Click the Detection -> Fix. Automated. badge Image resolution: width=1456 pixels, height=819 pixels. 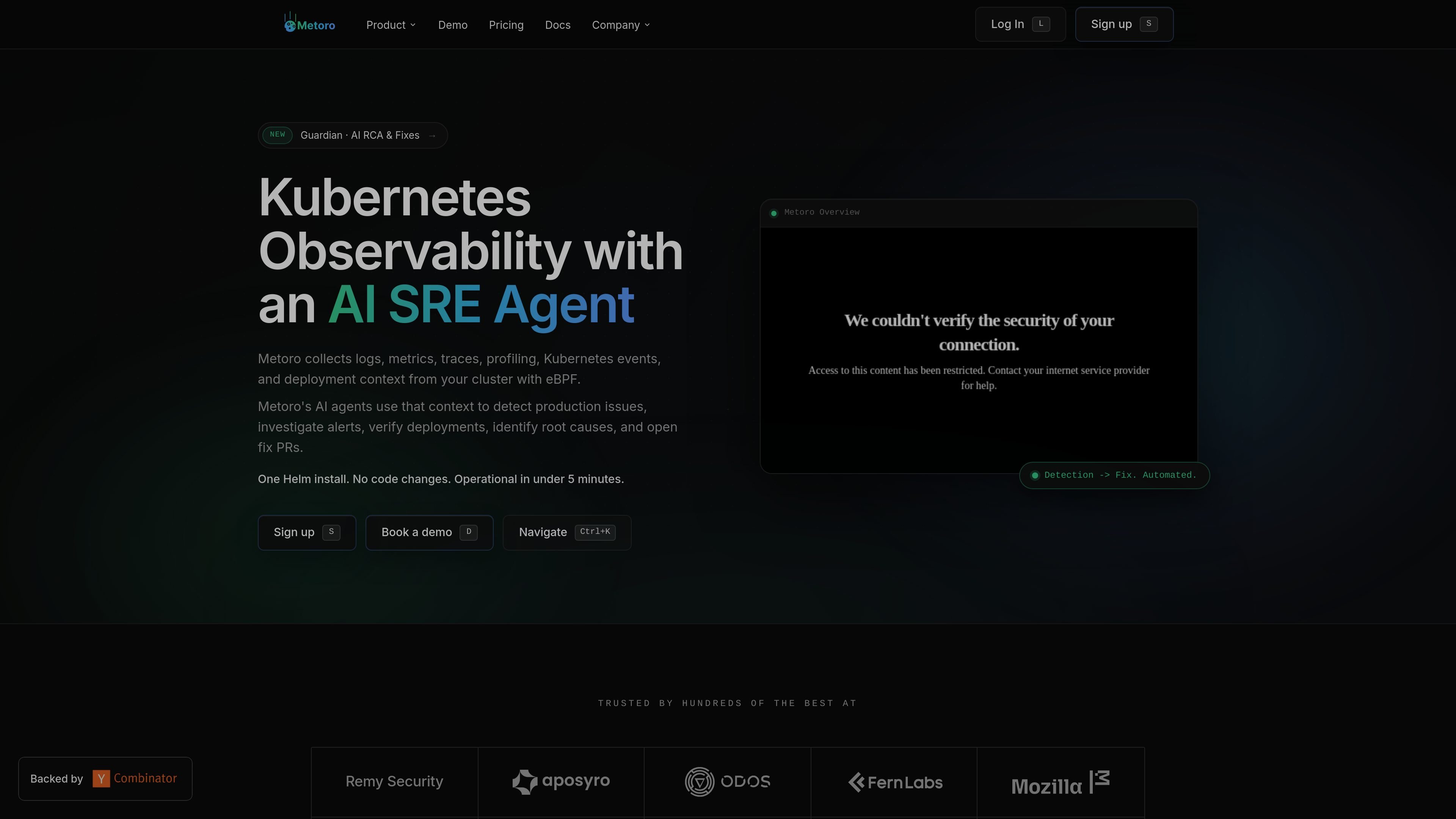coord(1114,475)
